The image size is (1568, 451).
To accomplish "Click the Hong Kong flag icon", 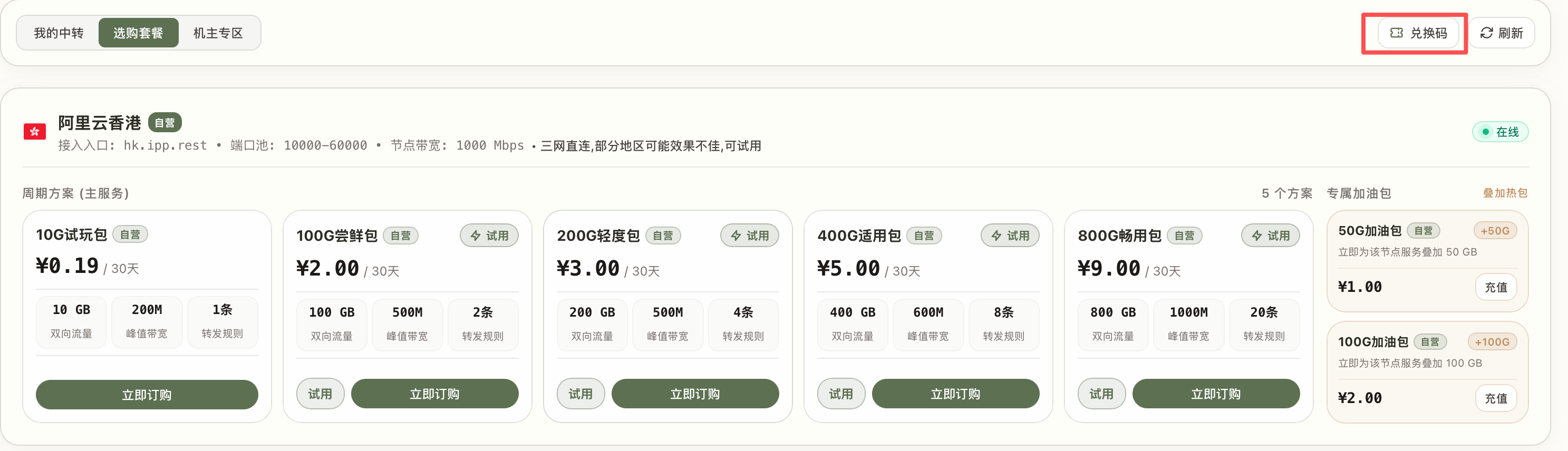I will pos(35,132).
